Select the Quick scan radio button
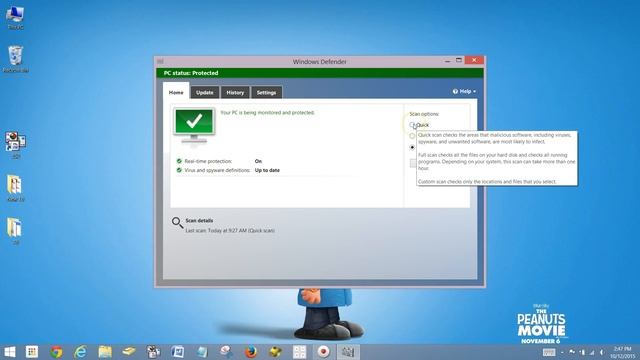This screenshot has height=360, width=640. click(412, 124)
